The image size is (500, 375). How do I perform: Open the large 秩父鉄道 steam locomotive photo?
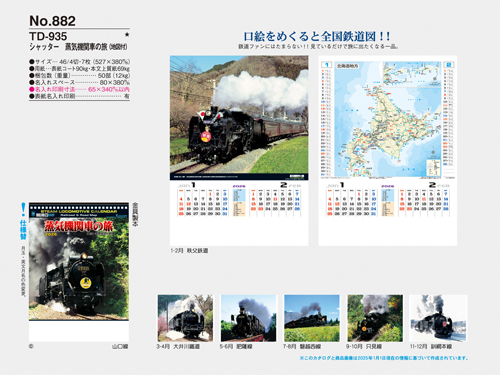(239, 118)
